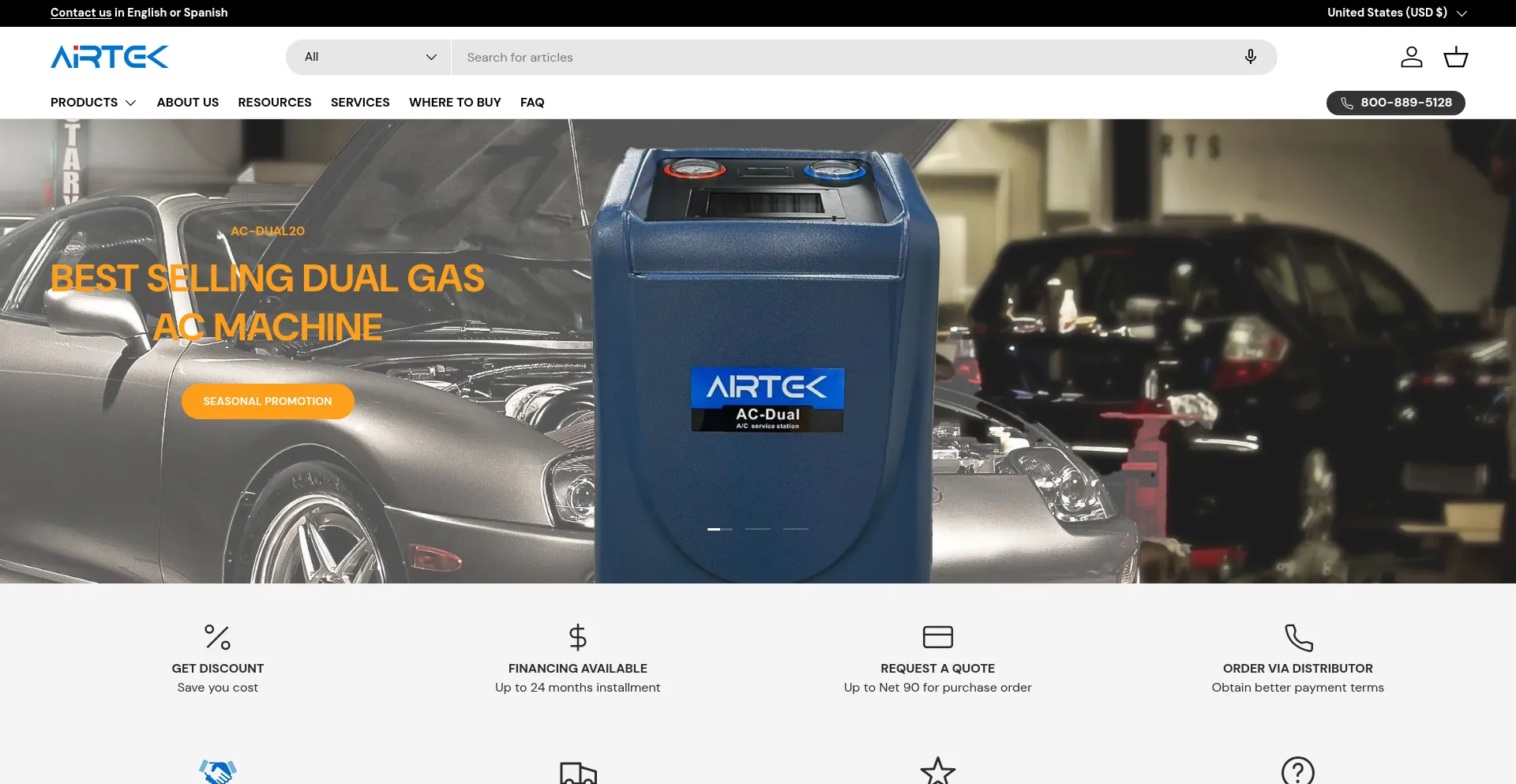Open the shopping basket icon
Image resolution: width=1516 pixels, height=784 pixels.
[x=1456, y=57]
